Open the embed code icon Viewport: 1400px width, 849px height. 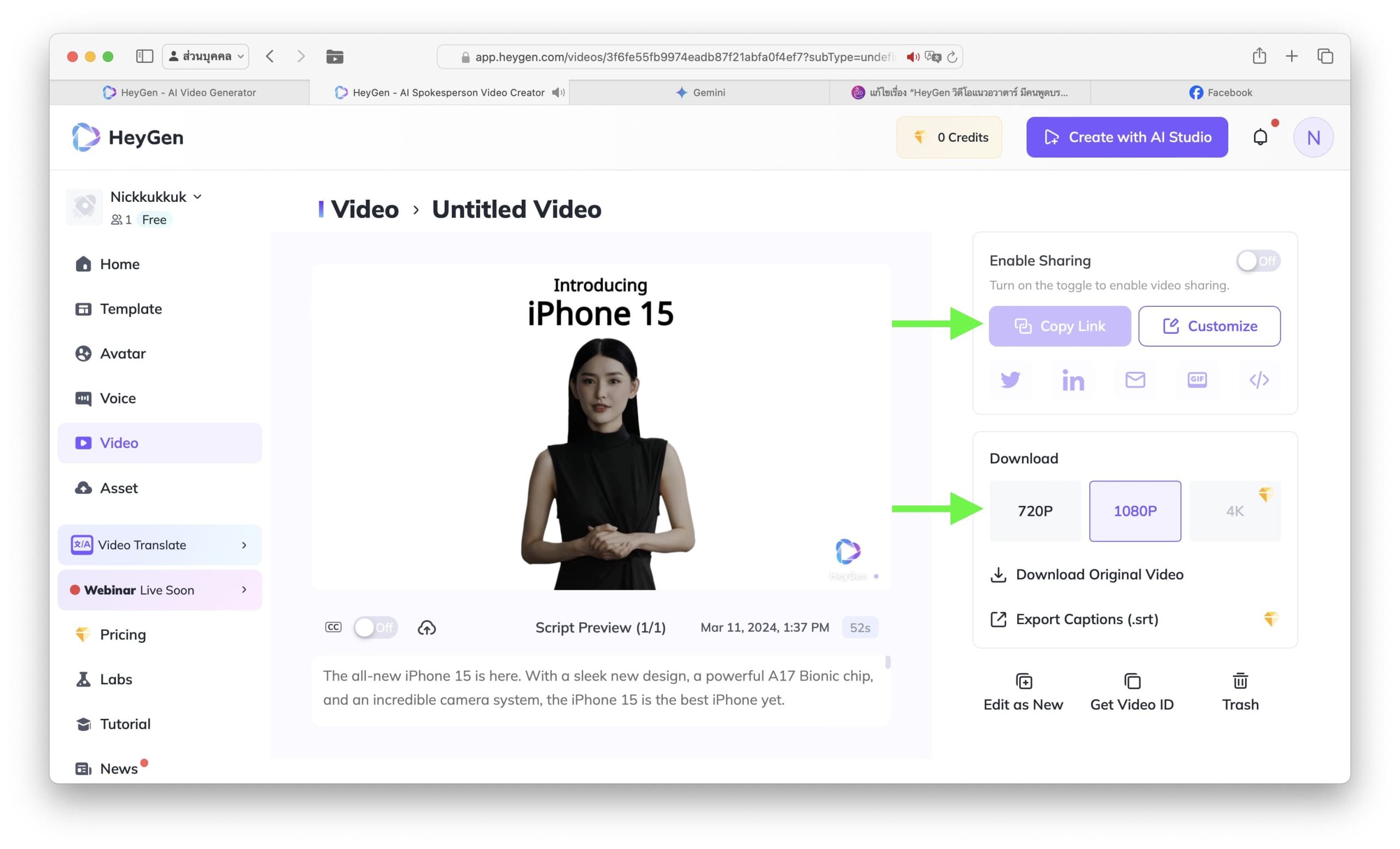[1258, 380]
